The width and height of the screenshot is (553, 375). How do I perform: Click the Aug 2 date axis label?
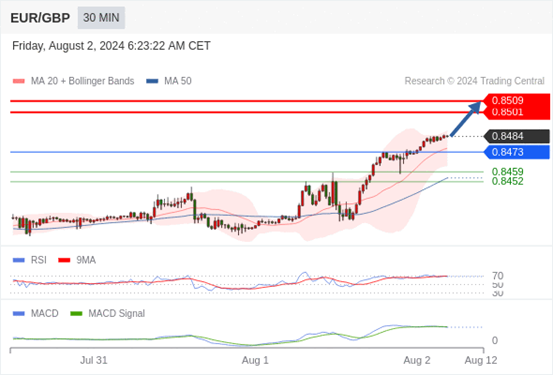[417, 360]
